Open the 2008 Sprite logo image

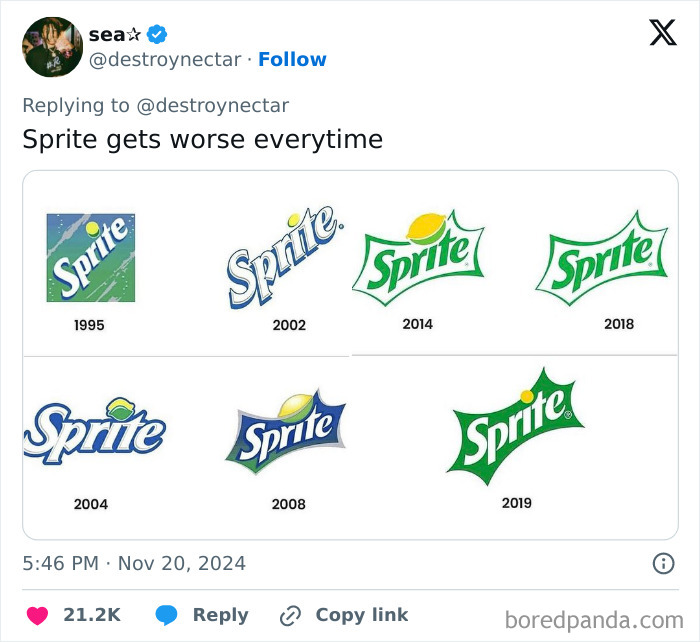coord(286,433)
